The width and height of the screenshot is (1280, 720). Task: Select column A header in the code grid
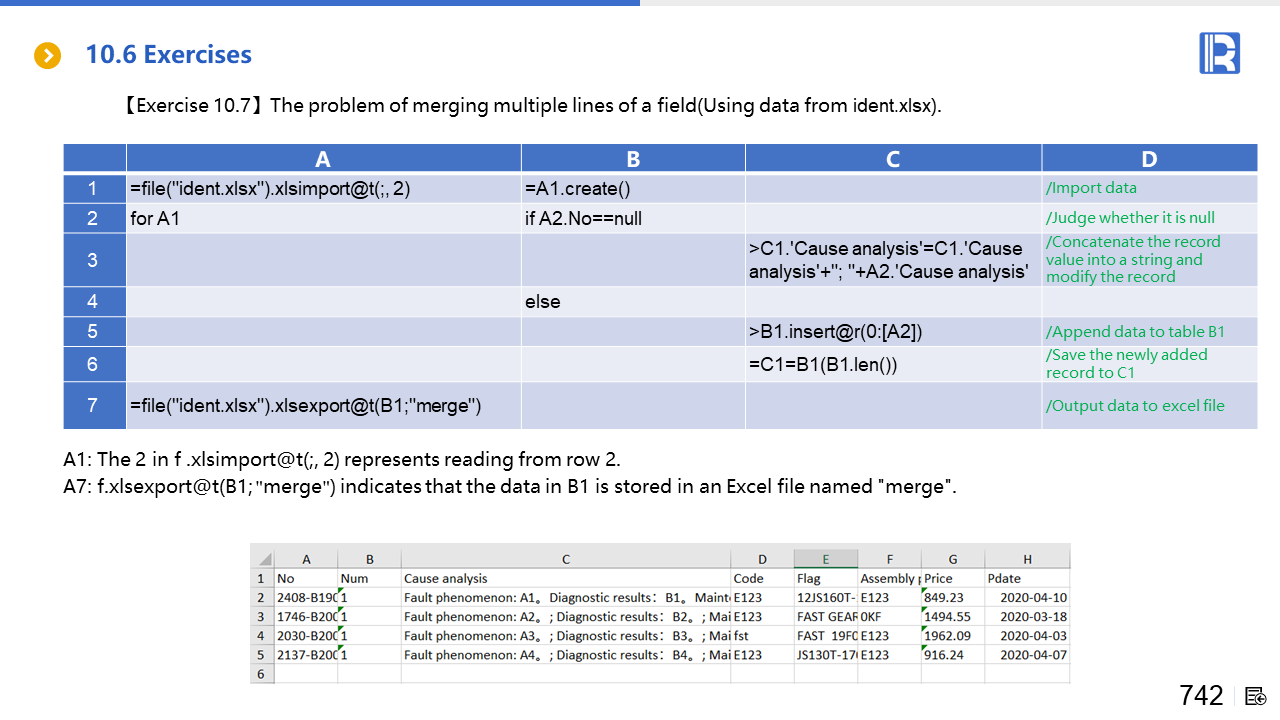coord(323,159)
